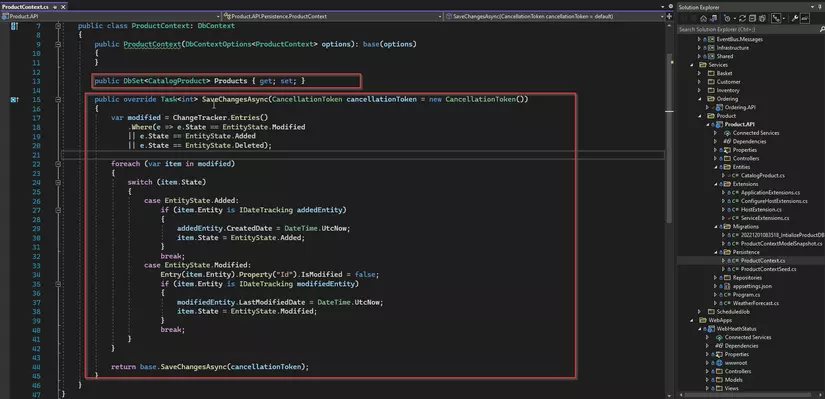Toggle auto-hide pin on Solution Explorer panel
The image size is (825, 399).
(x=819, y=7)
